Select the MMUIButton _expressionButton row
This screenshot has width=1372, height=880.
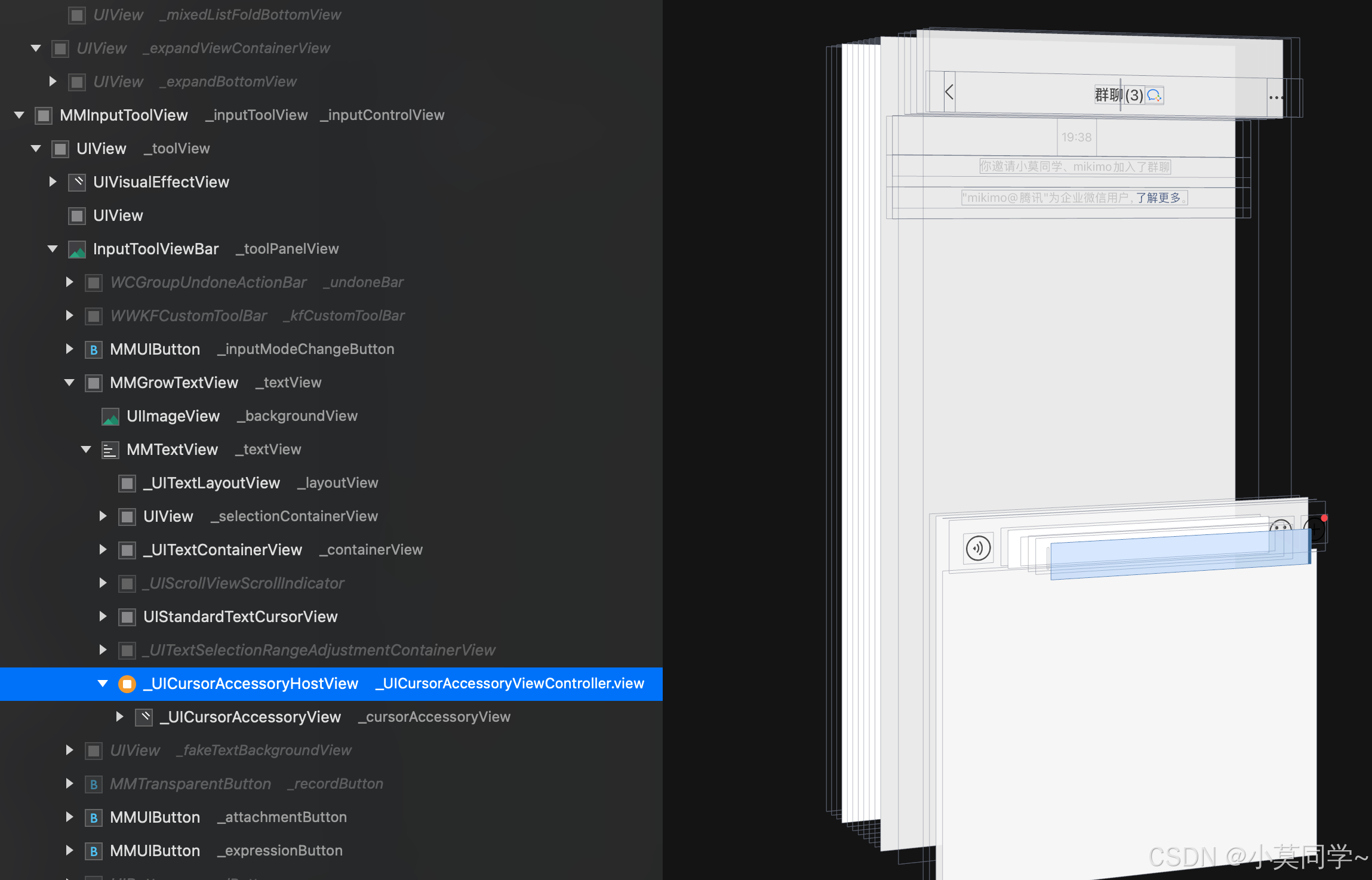[226, 851]
